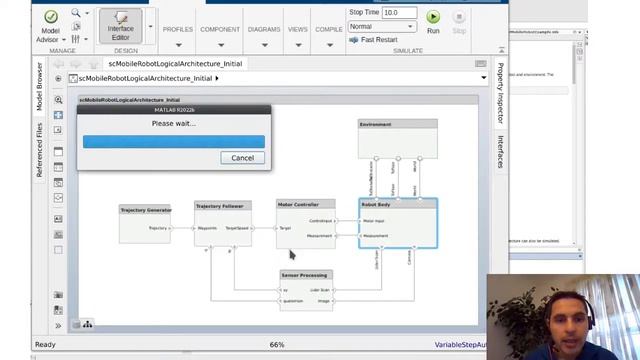Open the Interface Editor
This screenshot has height=360, width=640.
pos(120,26)
